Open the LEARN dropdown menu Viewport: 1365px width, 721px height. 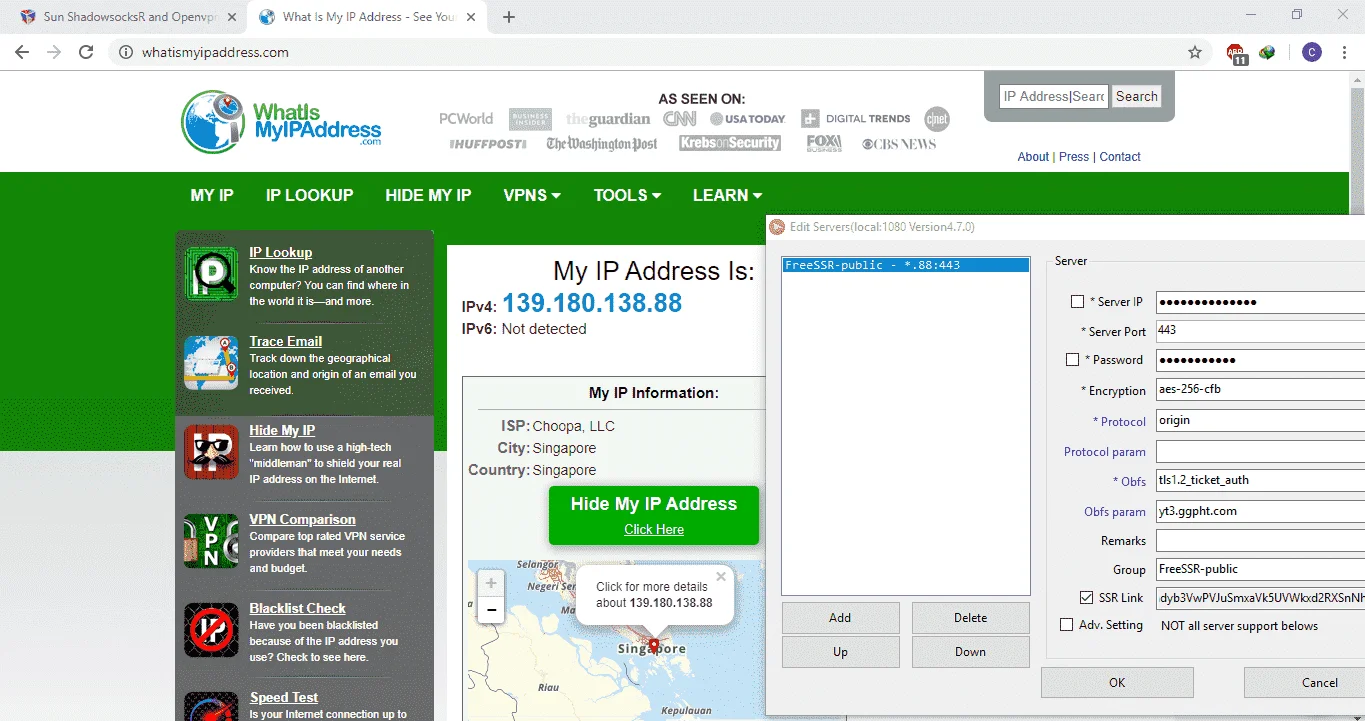[x=728, y=195]
